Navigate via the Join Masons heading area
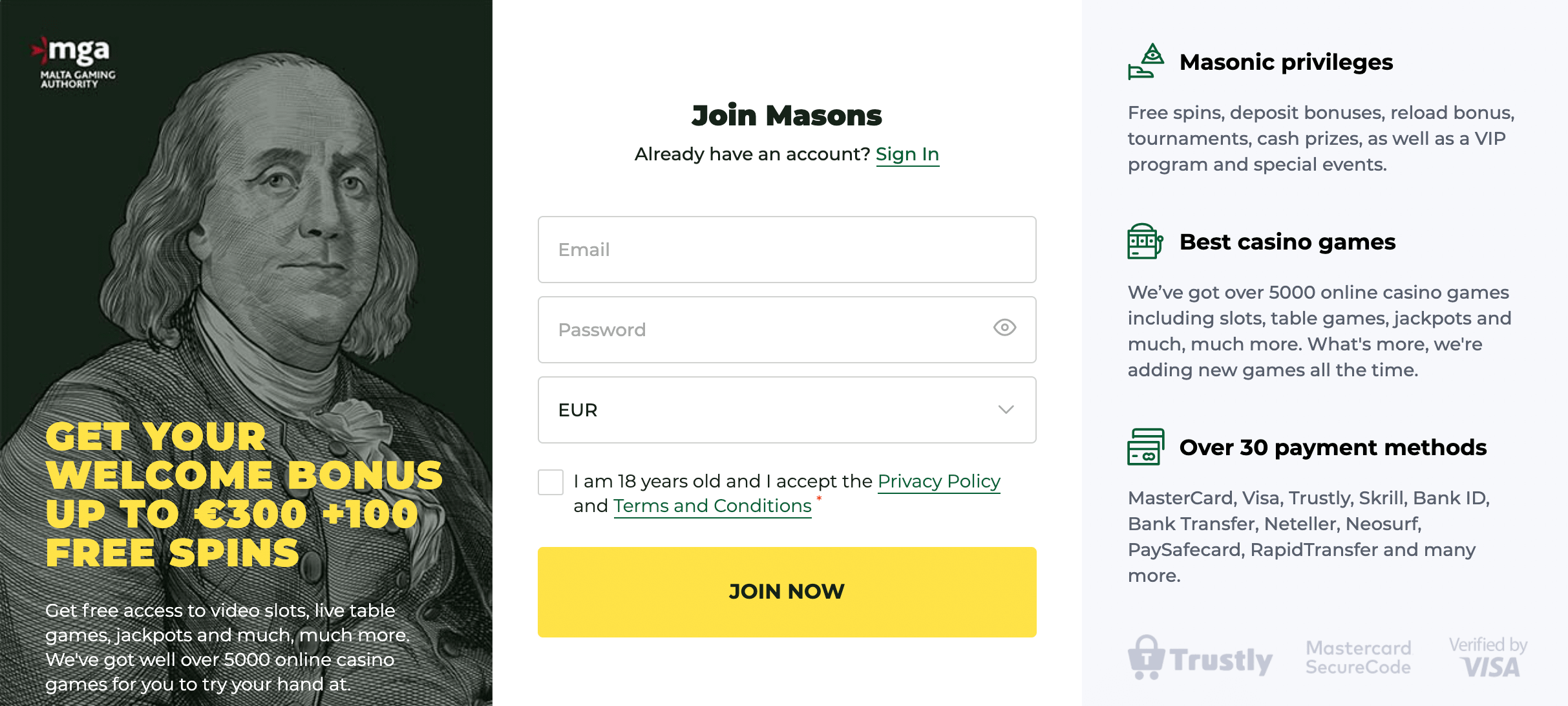The image size is (1568, 706). 787,115
